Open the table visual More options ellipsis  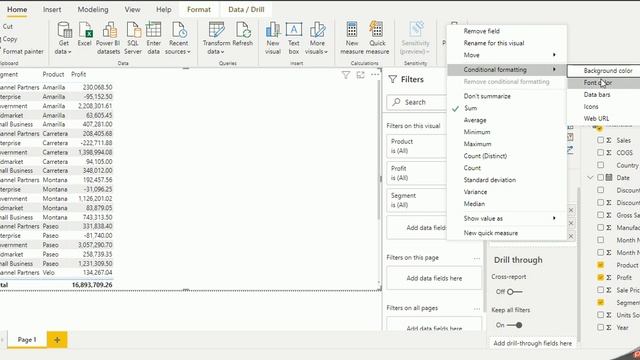click(x=375, y=75)
